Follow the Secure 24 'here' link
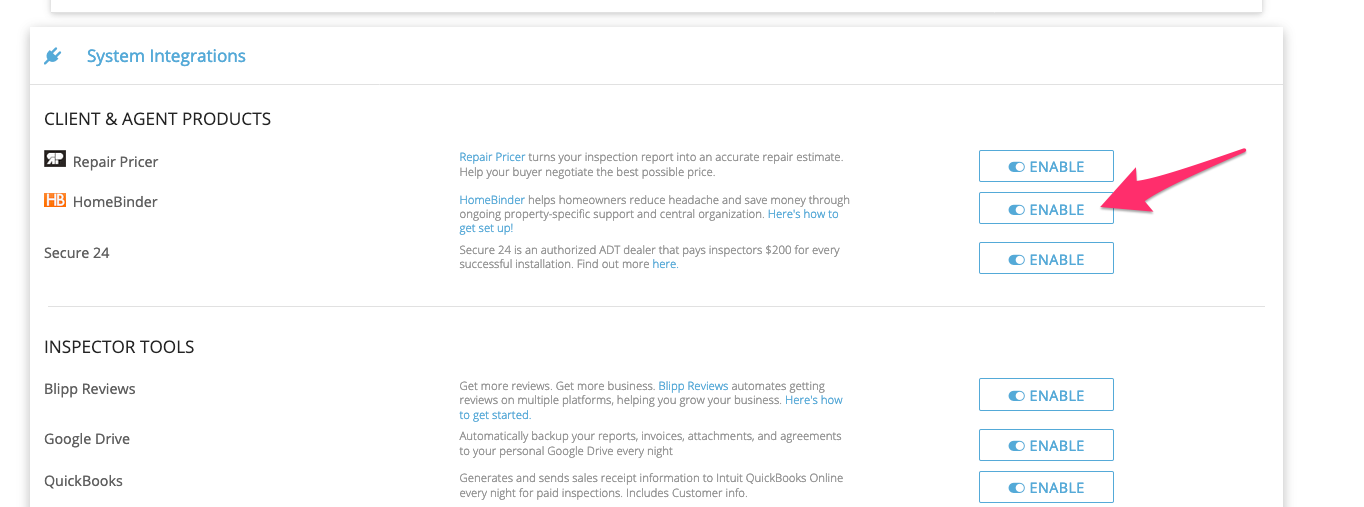 (664, 264)
